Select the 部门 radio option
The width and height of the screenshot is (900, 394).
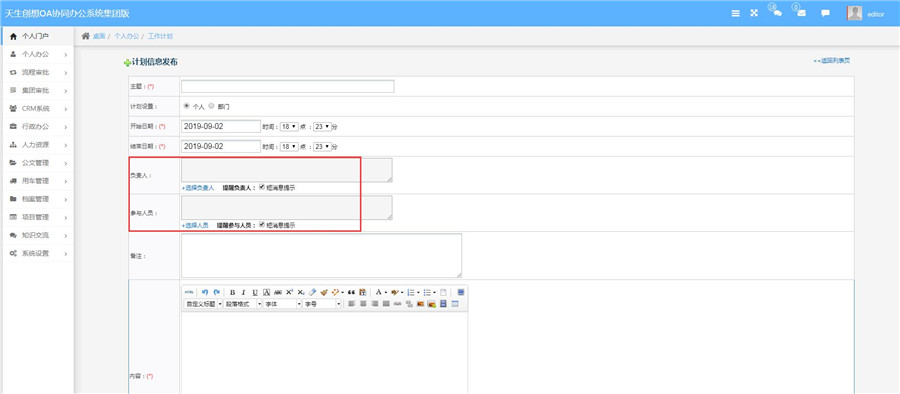(x=211, y=106)
